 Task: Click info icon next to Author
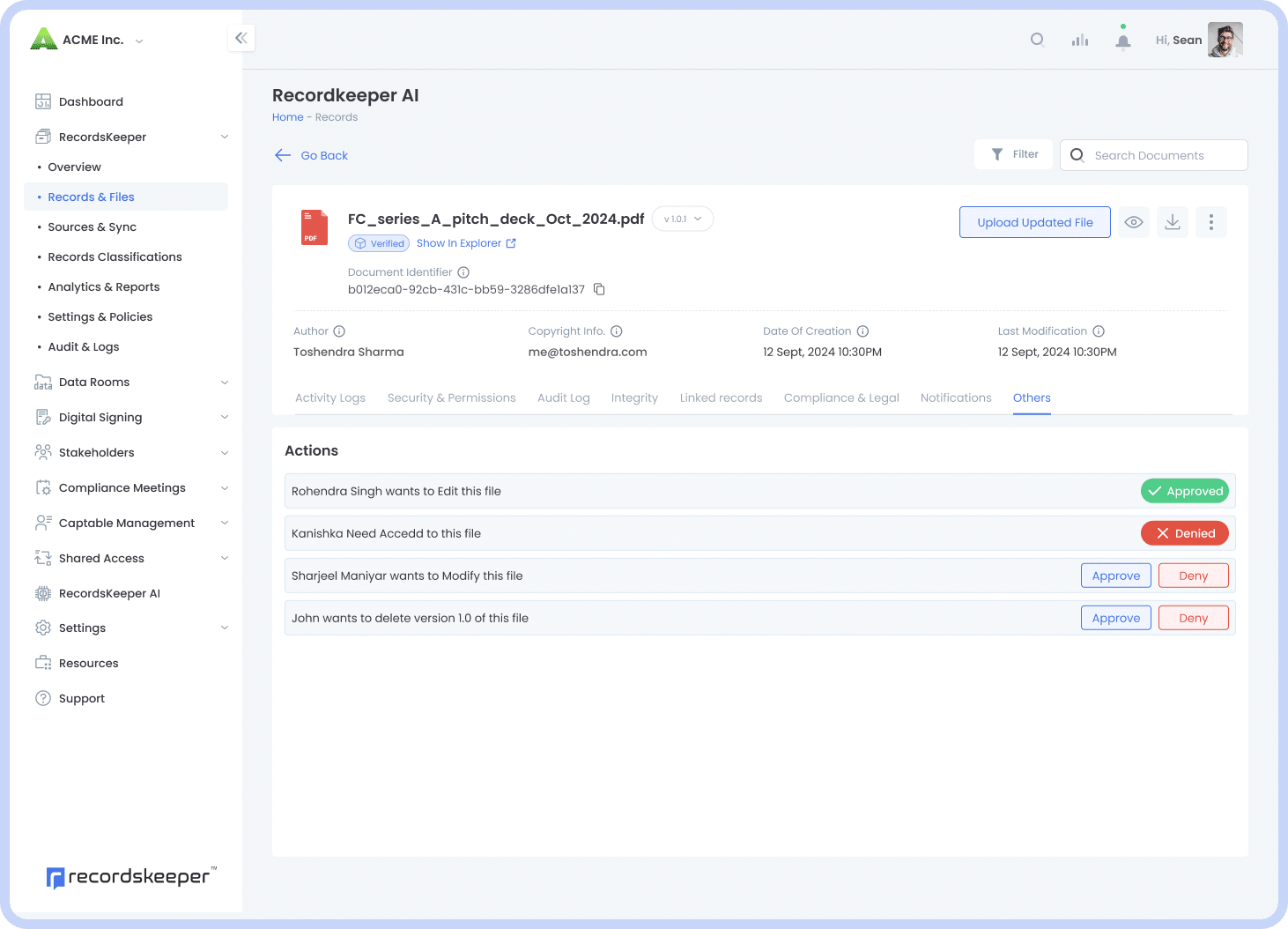click(x=339, y=331)
